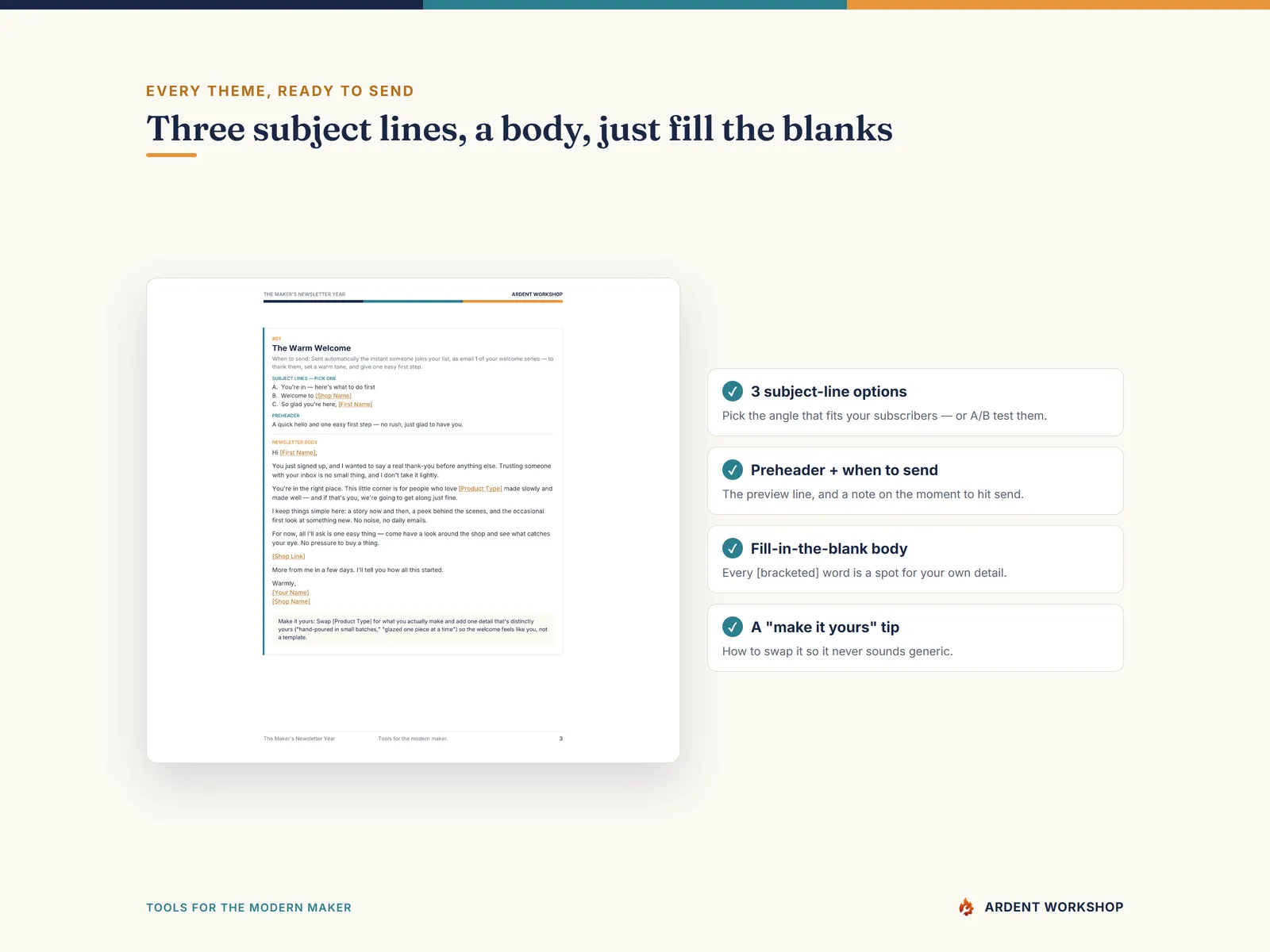Click the line More from me in a few days

357,570
